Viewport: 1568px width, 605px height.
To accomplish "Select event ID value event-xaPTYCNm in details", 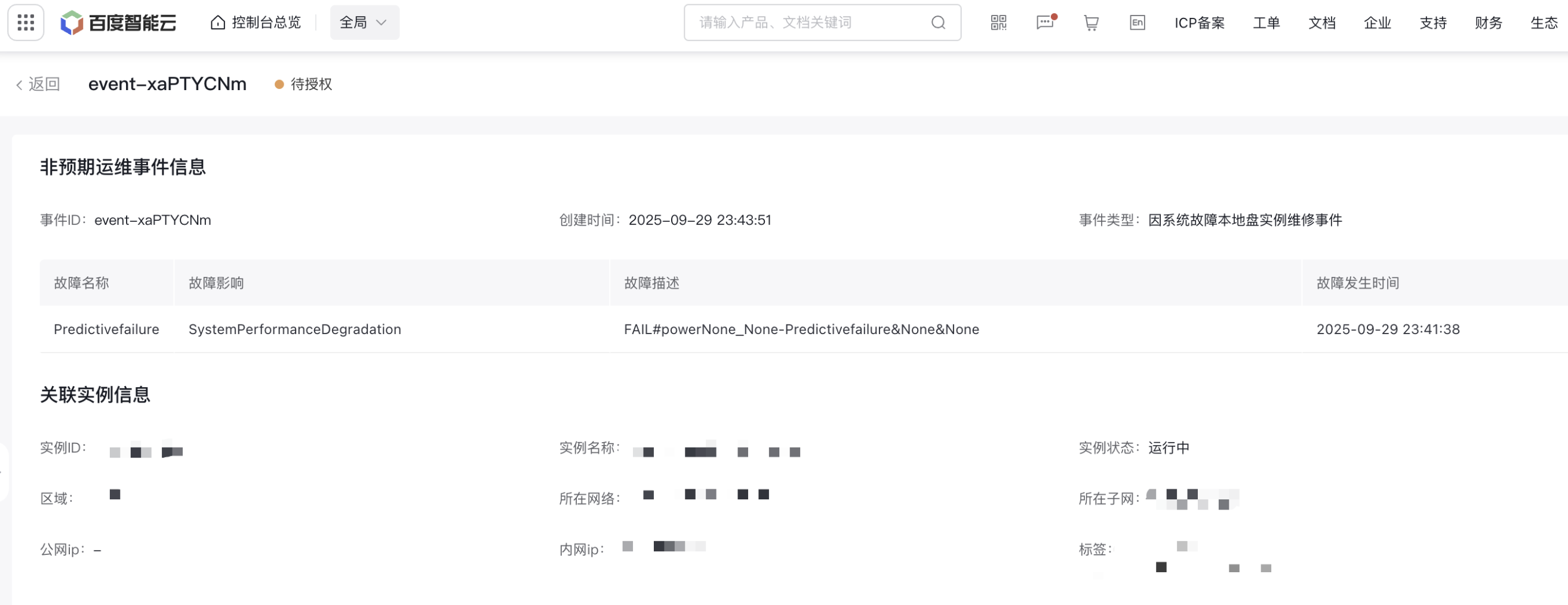I will tap(152, 220).
